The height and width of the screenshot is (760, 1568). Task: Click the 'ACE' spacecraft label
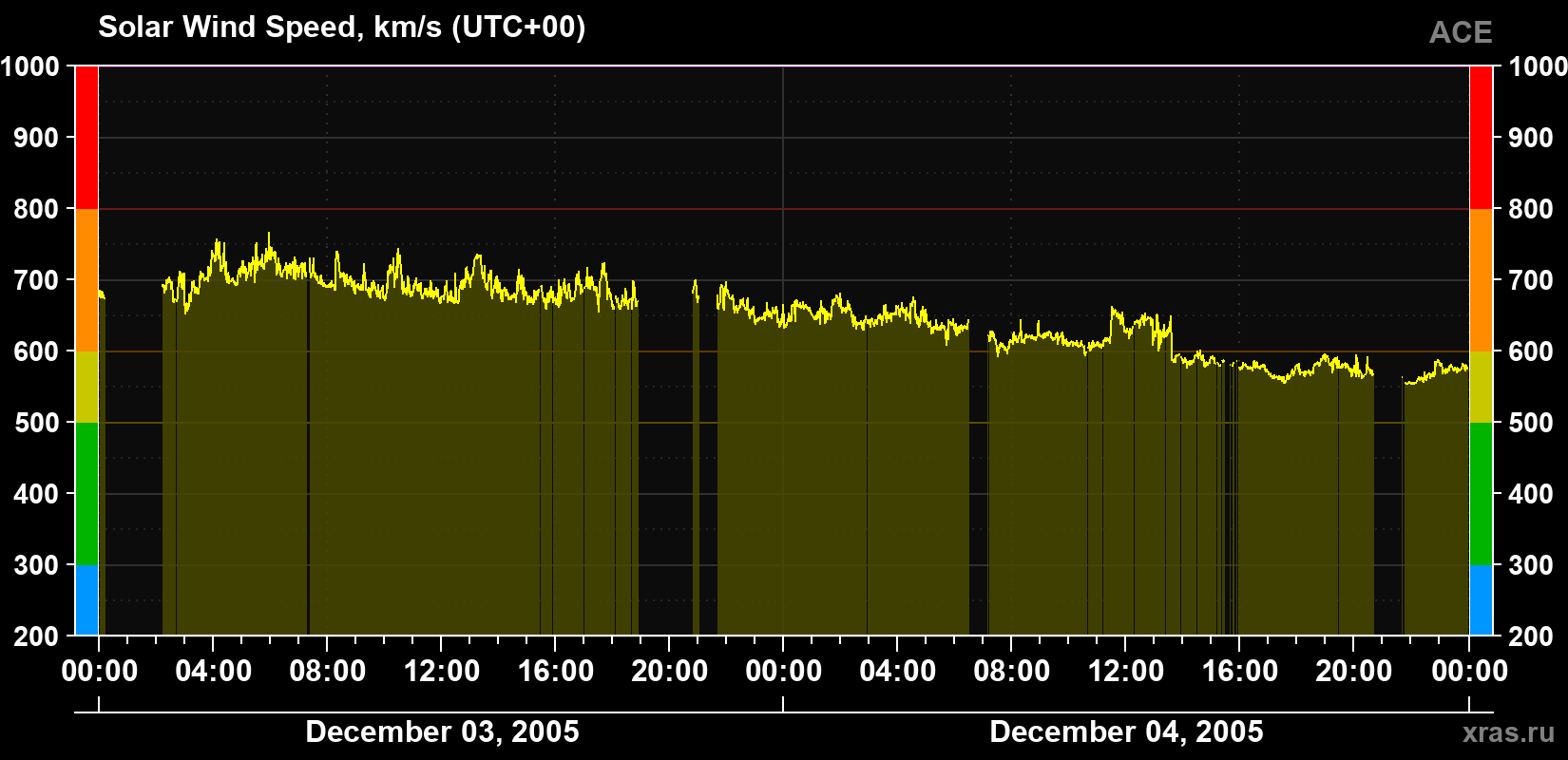point(1461,32)
